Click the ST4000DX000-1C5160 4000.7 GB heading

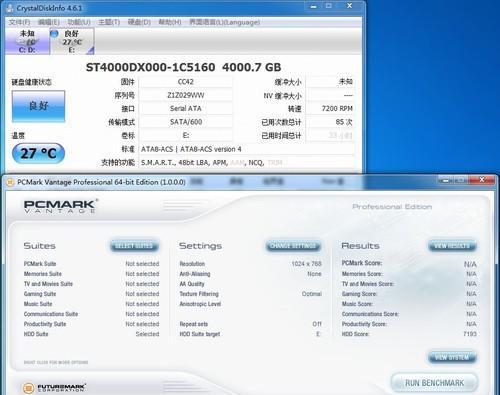183,67
